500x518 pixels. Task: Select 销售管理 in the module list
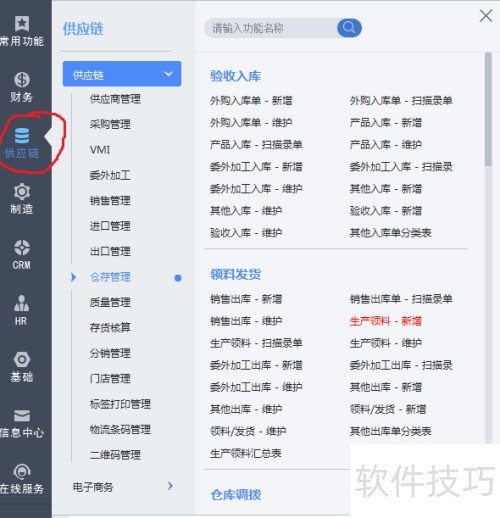point(110,201)
